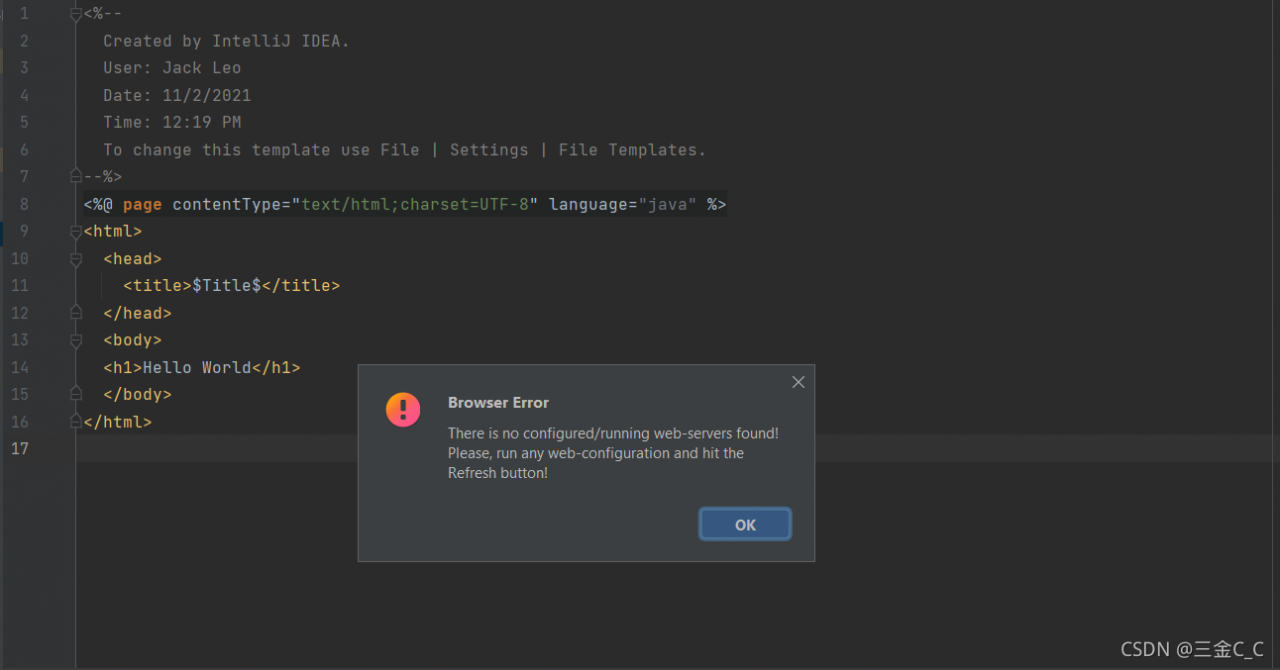Click the 'User: Jack Leo' comment line

pos(172,68)
